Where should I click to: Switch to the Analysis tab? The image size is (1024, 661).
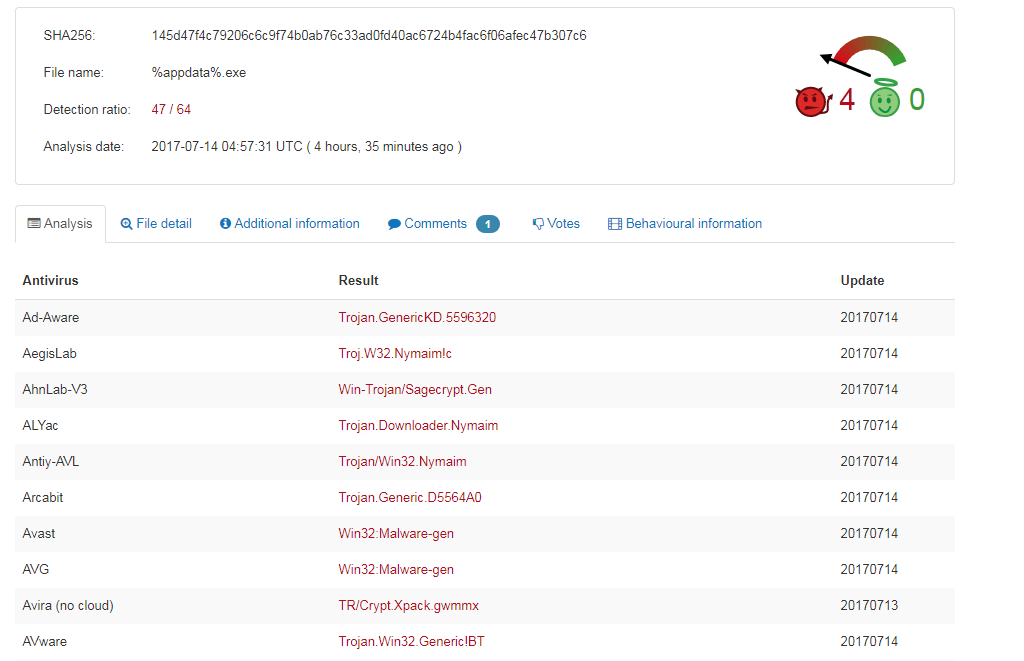60,223
